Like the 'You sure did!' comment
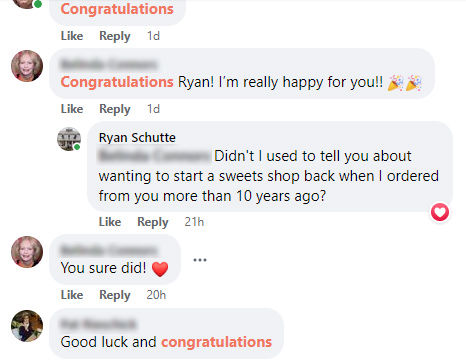Screen dimensions: 466x362 click(72, 295)
